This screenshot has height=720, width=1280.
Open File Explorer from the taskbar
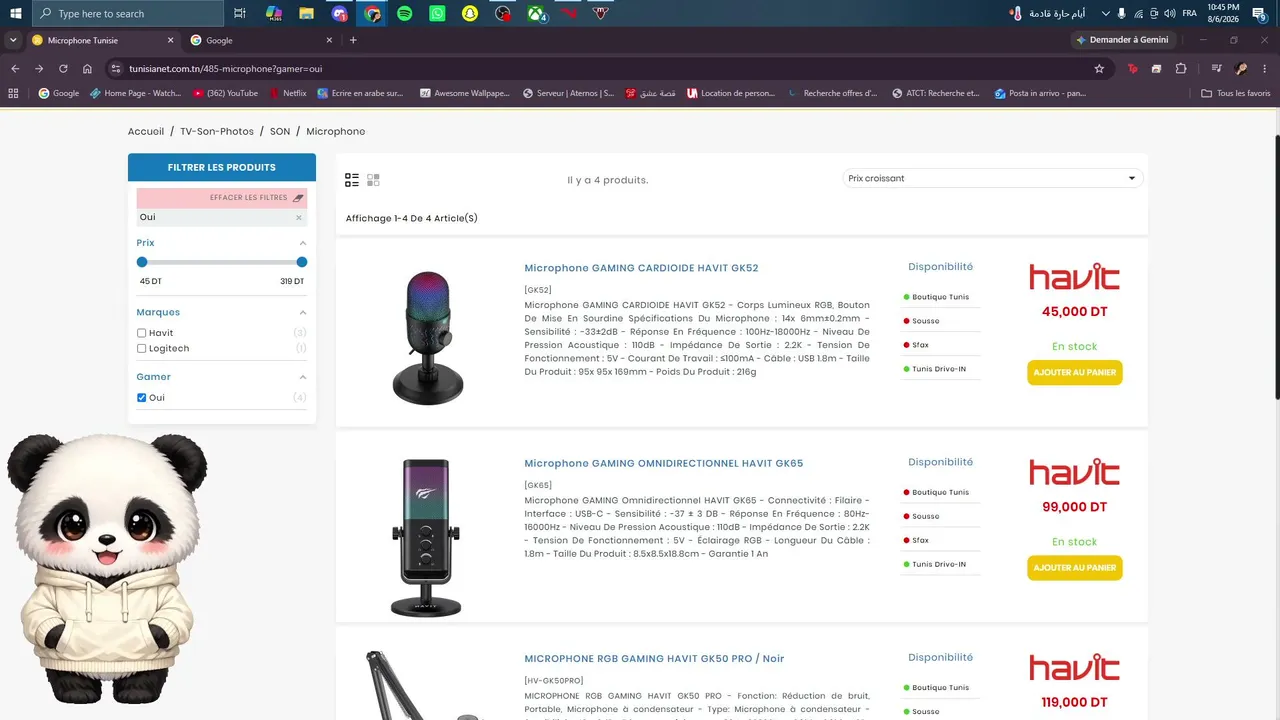pyautogui.click(x=306, y=14)
